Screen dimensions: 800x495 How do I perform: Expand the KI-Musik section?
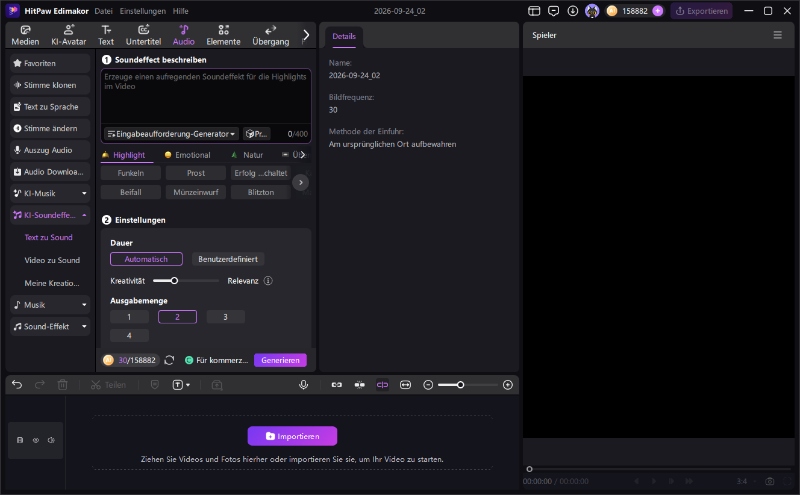[x=50, y=193]
